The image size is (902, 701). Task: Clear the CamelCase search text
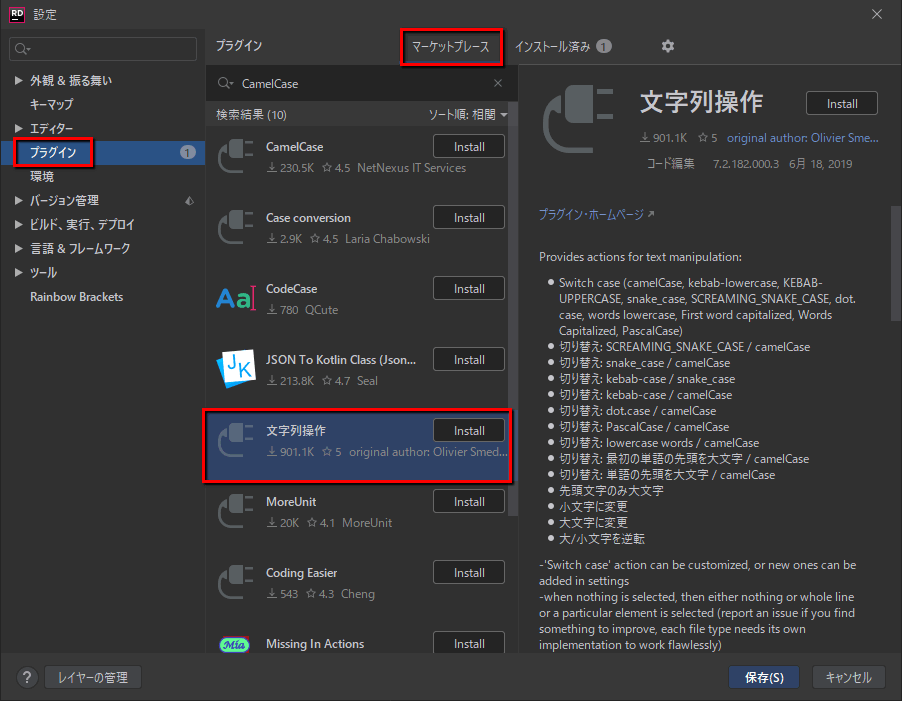click(498, 83)
